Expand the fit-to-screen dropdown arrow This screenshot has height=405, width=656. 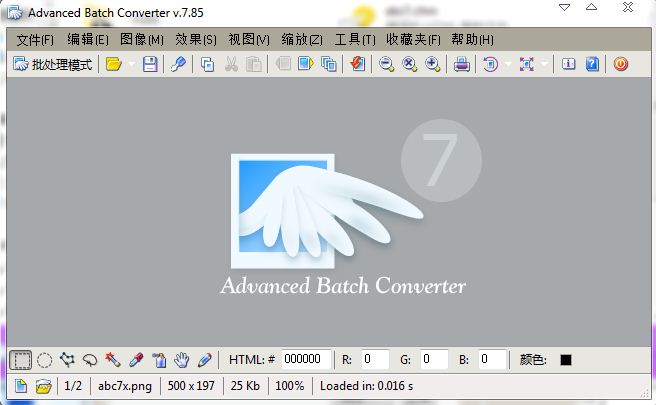545,64
